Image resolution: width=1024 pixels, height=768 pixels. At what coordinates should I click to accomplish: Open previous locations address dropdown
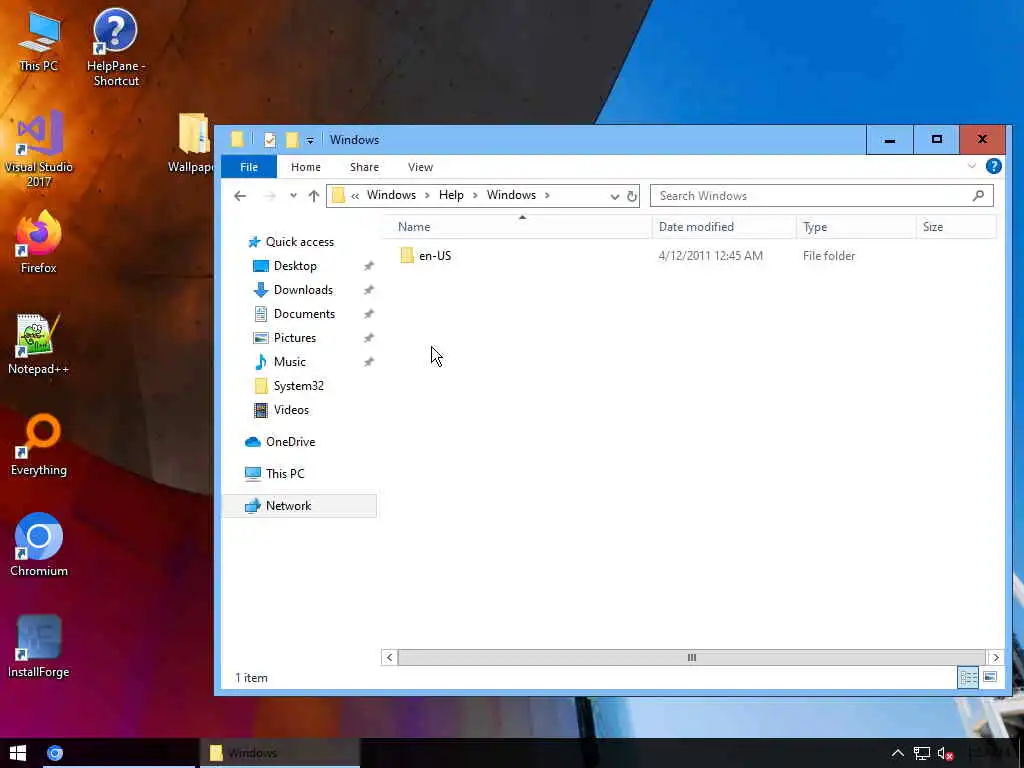pos(615,196)
